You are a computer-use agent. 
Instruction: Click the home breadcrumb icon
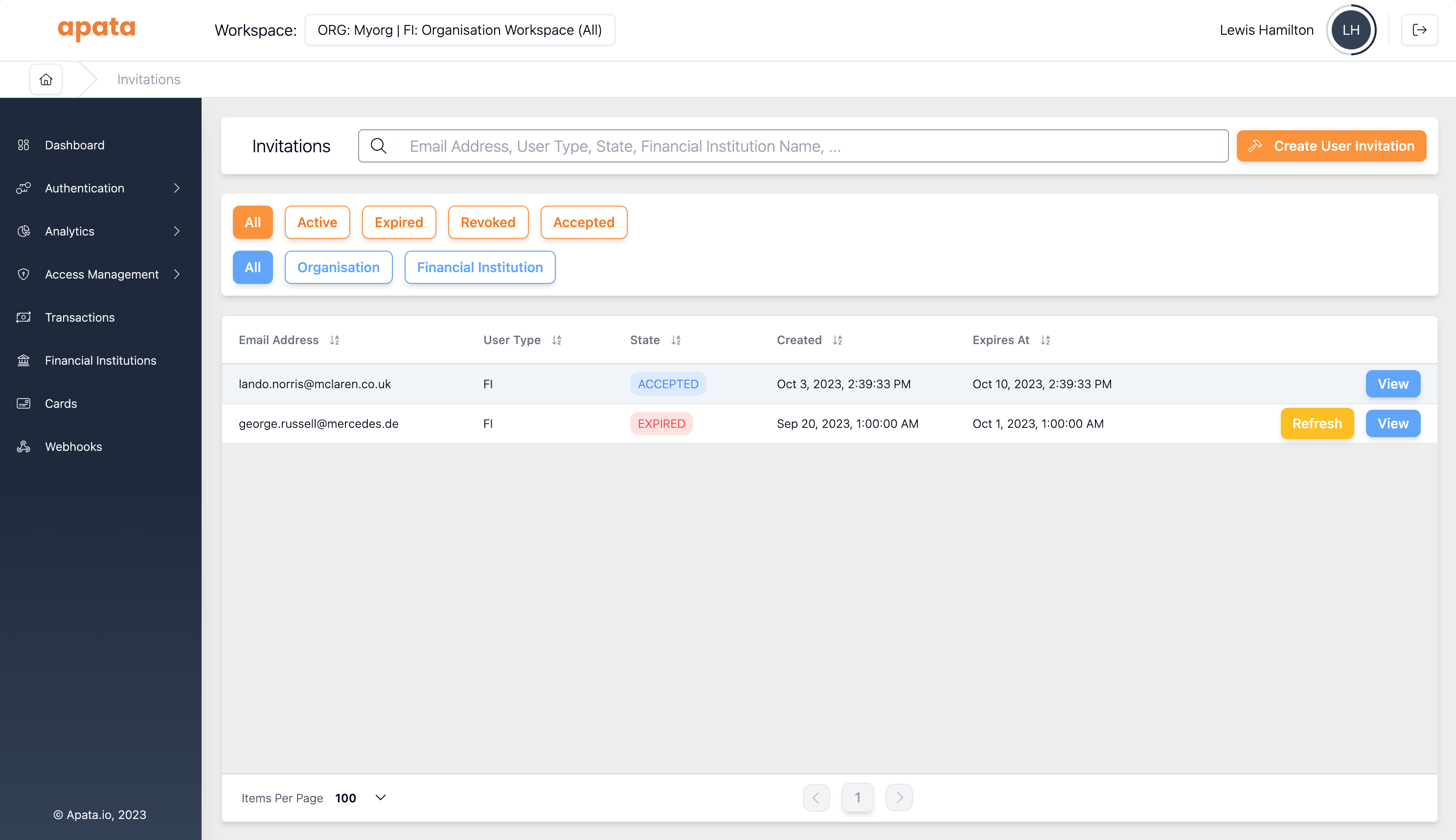point(45,80)
